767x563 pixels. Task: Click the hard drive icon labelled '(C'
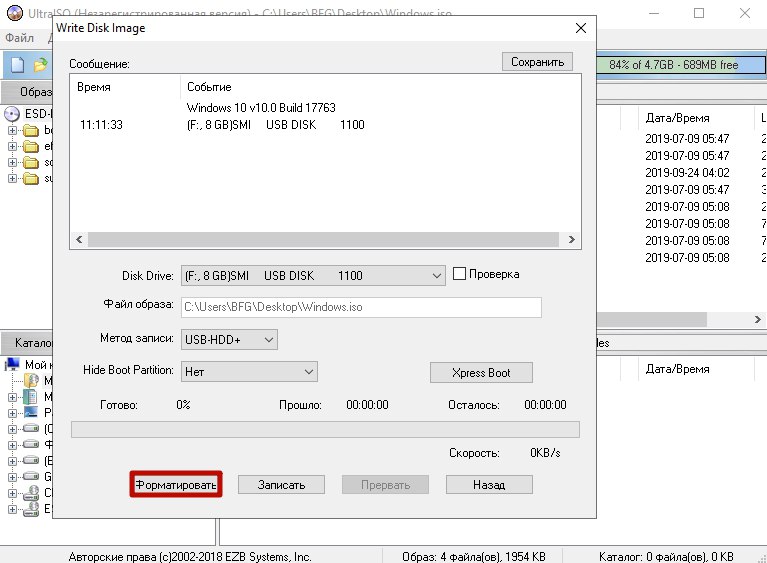[x=31, y=428]
